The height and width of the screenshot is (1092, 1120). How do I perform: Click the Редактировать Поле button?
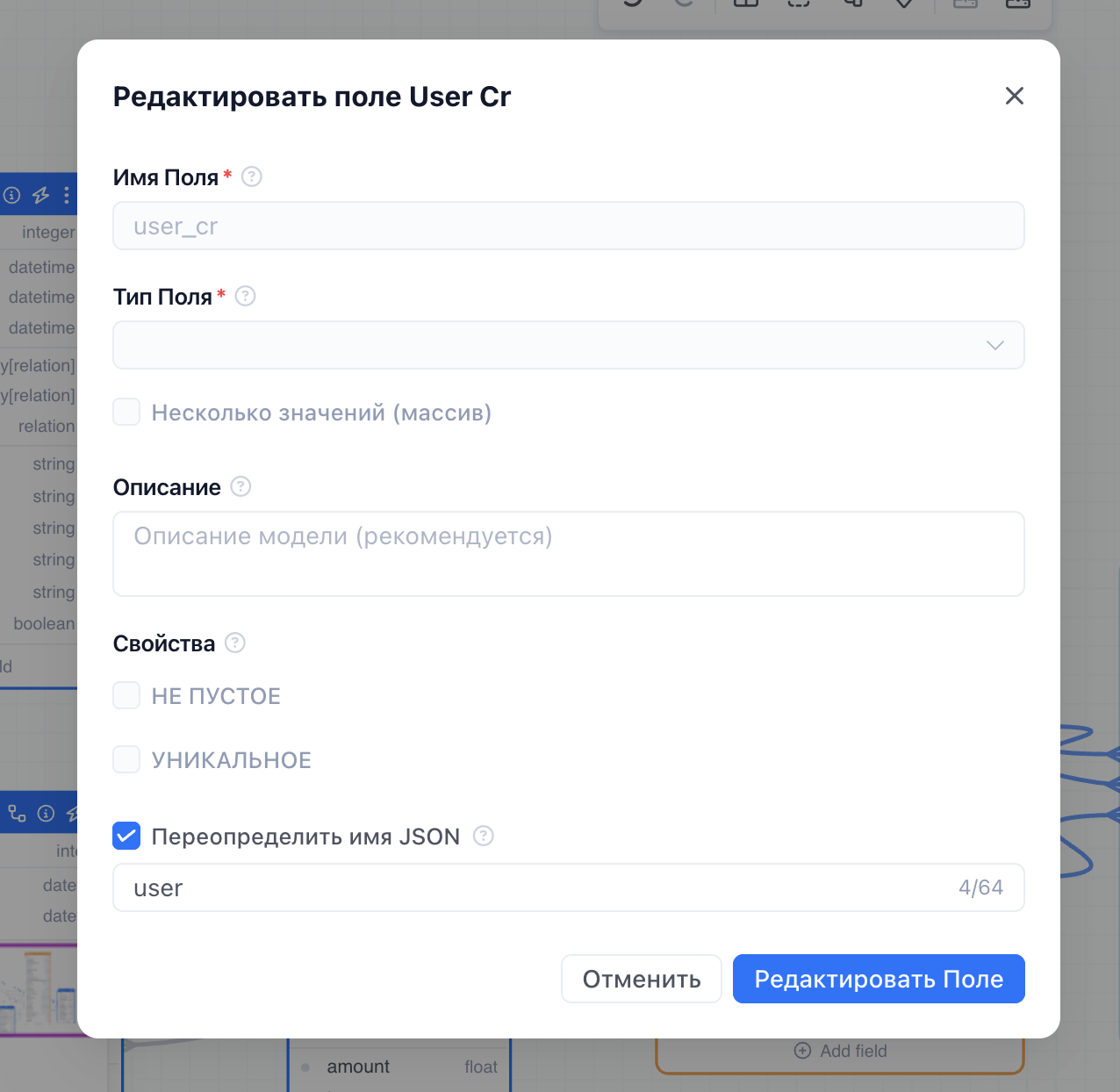[x=879, y=979]
